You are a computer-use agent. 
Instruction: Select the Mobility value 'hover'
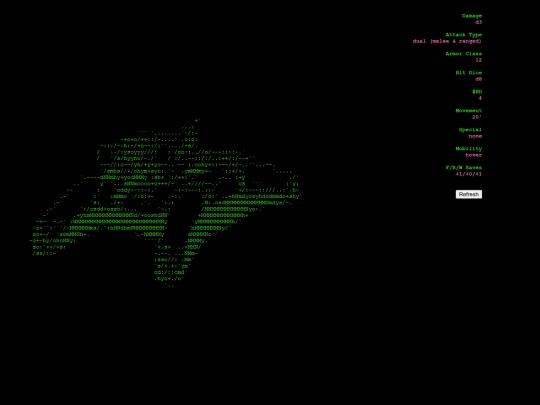coord(474,155)
